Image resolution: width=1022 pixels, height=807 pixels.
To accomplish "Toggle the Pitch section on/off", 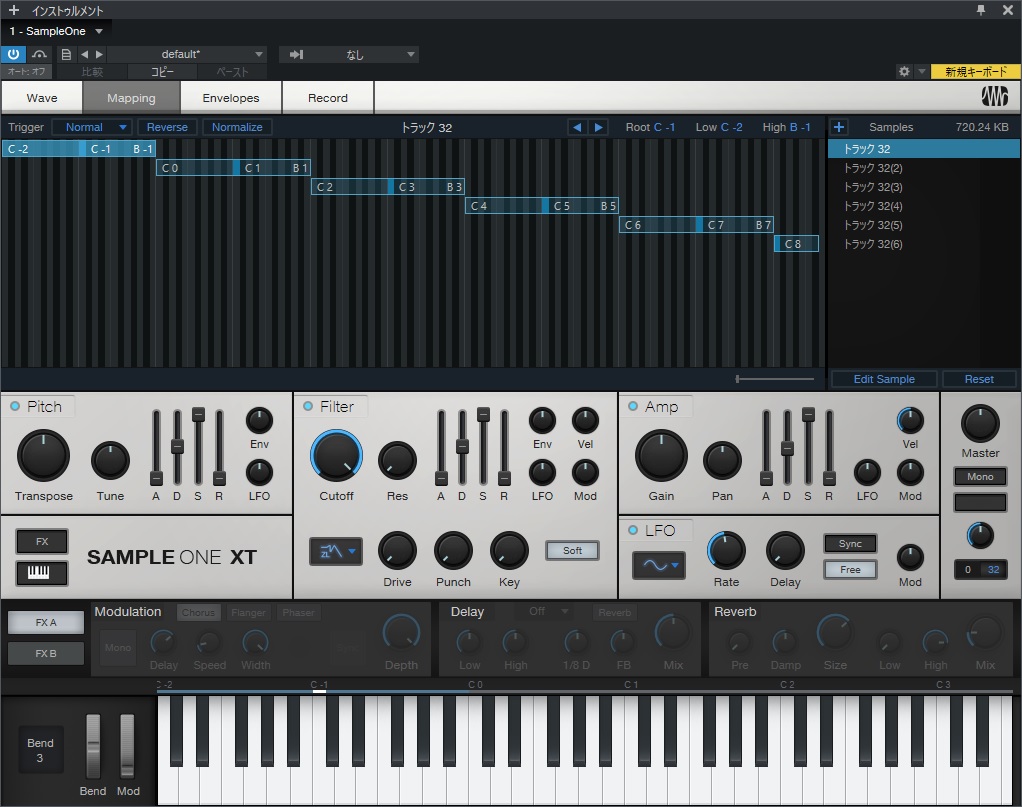I will pyautogui.click(x=14, y=406).
